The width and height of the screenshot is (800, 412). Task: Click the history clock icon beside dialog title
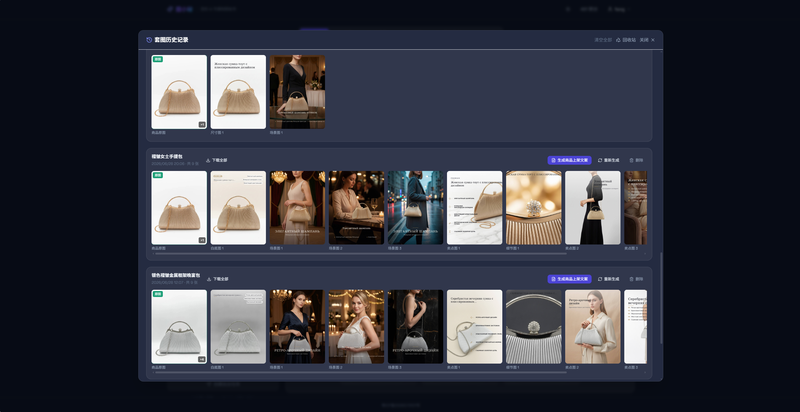[x=149, y=40]
